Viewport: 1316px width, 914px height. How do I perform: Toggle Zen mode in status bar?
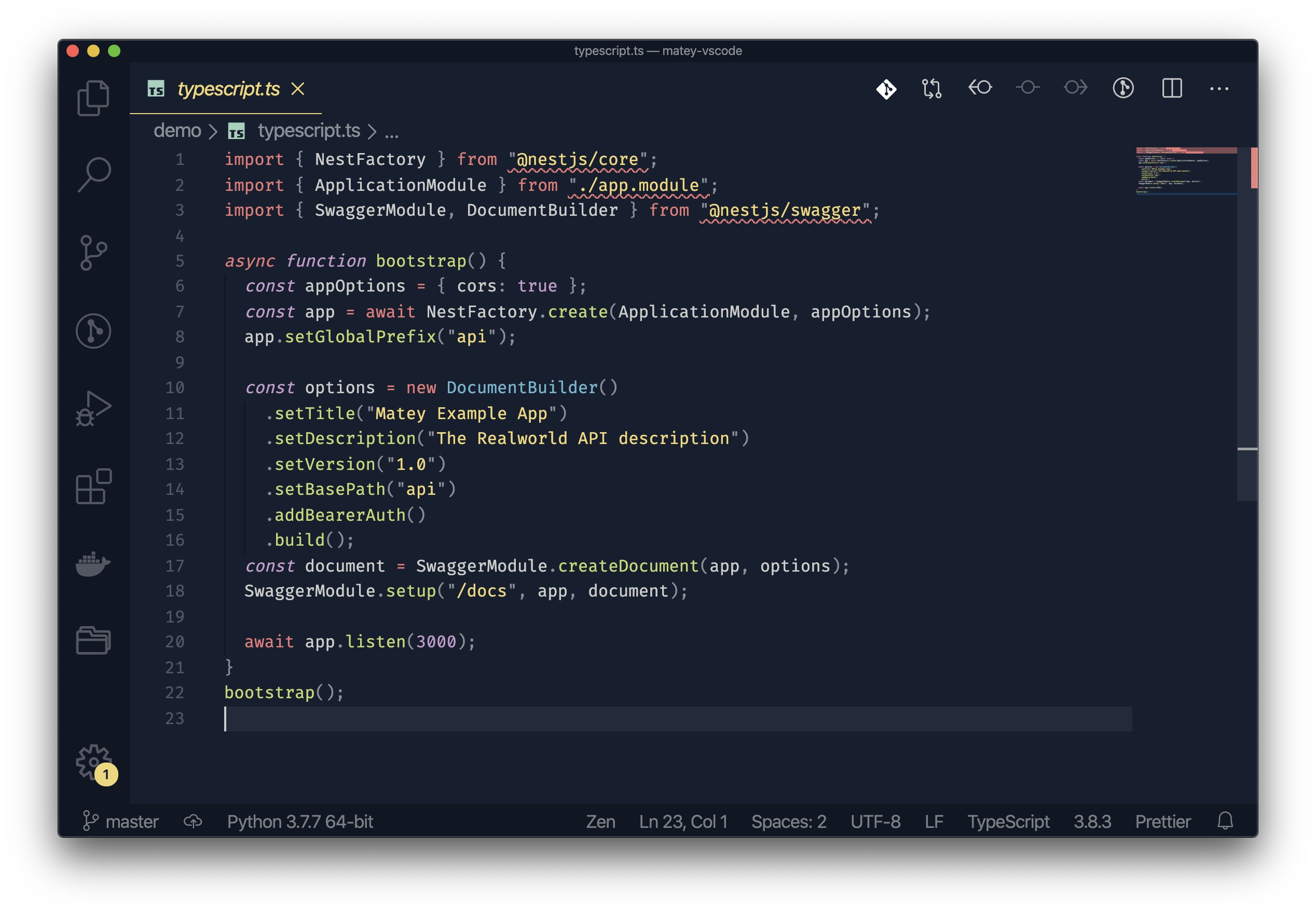600,821
